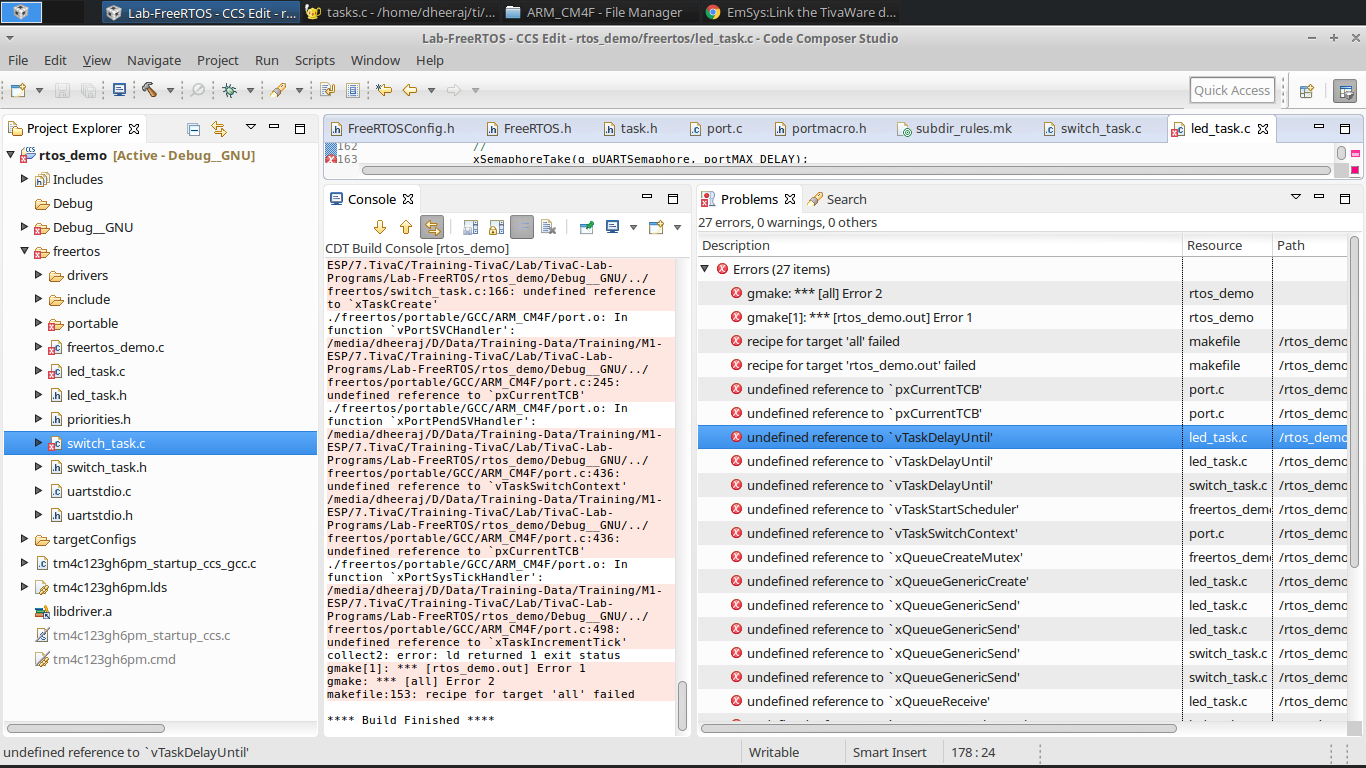Viewport: 1366px width, 768px height.
Task: Click the Back navigation arrow icon
Action: click(x=409, y=90)
